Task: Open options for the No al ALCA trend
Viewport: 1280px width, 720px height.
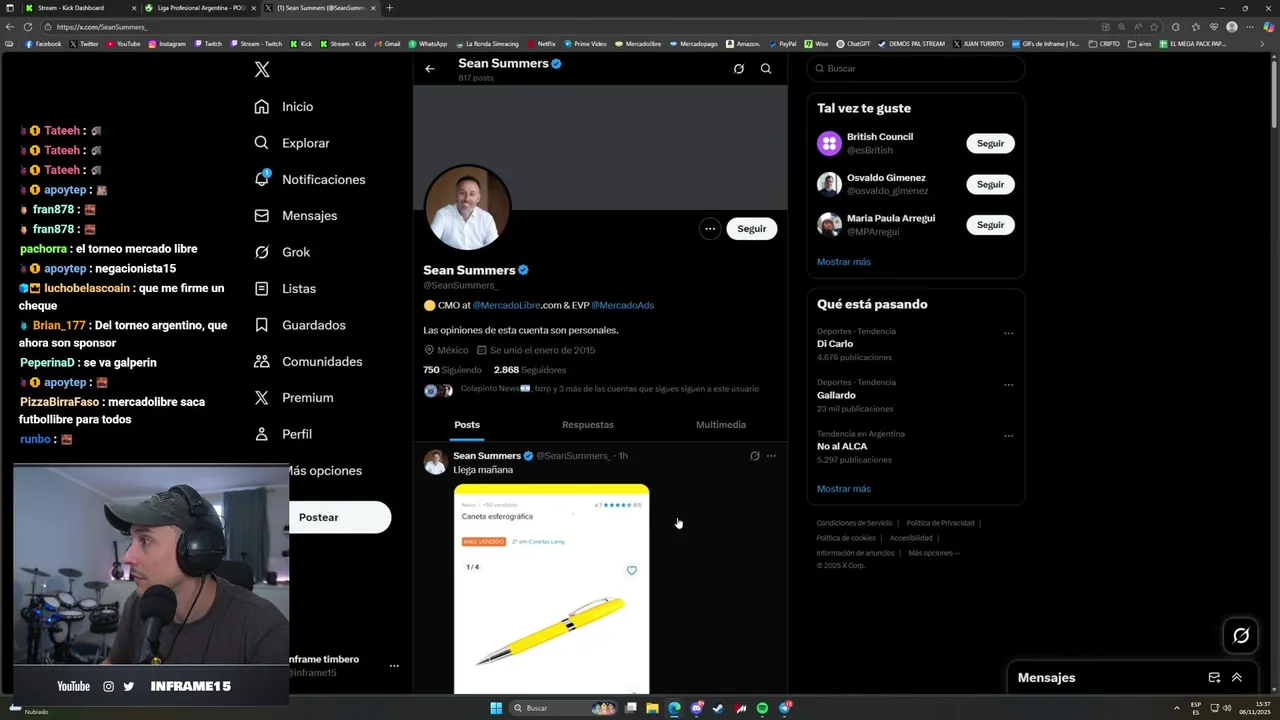Action: point(1008,436)
